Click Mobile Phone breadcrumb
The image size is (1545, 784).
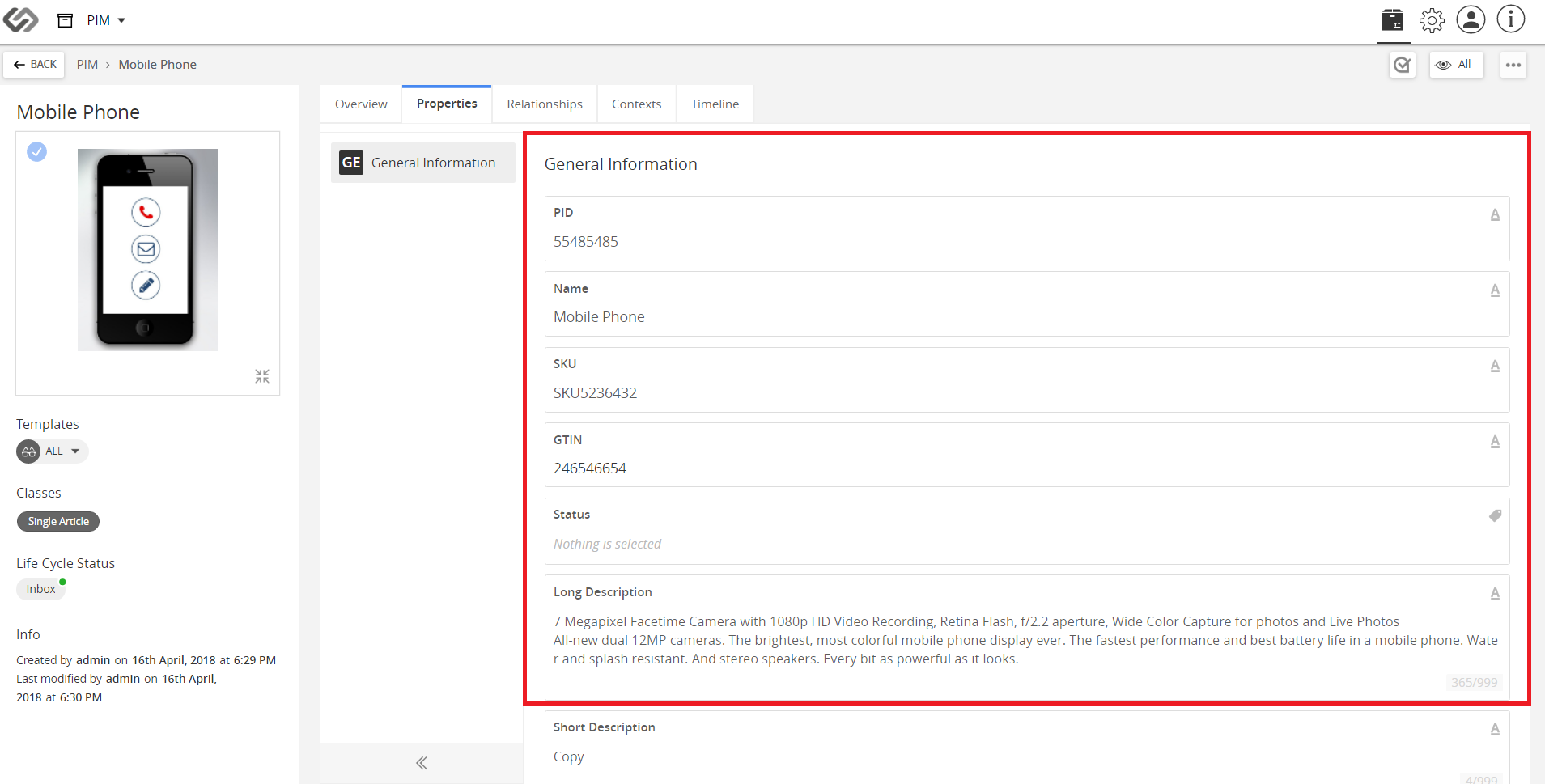click(157, 65)
